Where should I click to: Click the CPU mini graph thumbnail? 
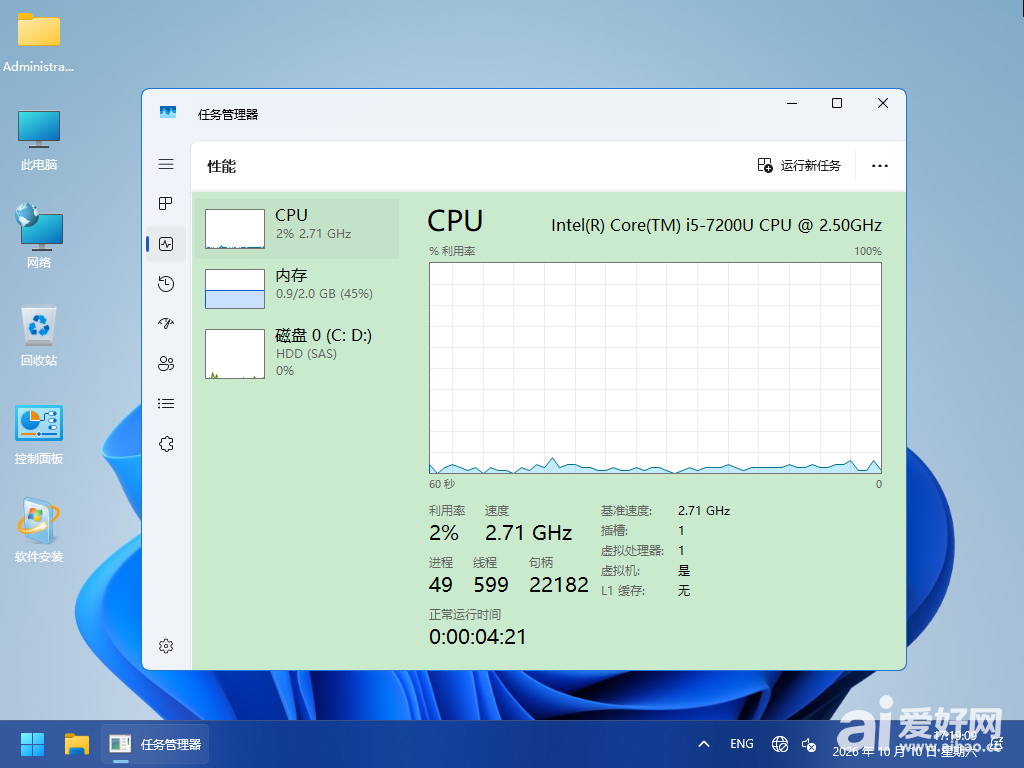235,229
